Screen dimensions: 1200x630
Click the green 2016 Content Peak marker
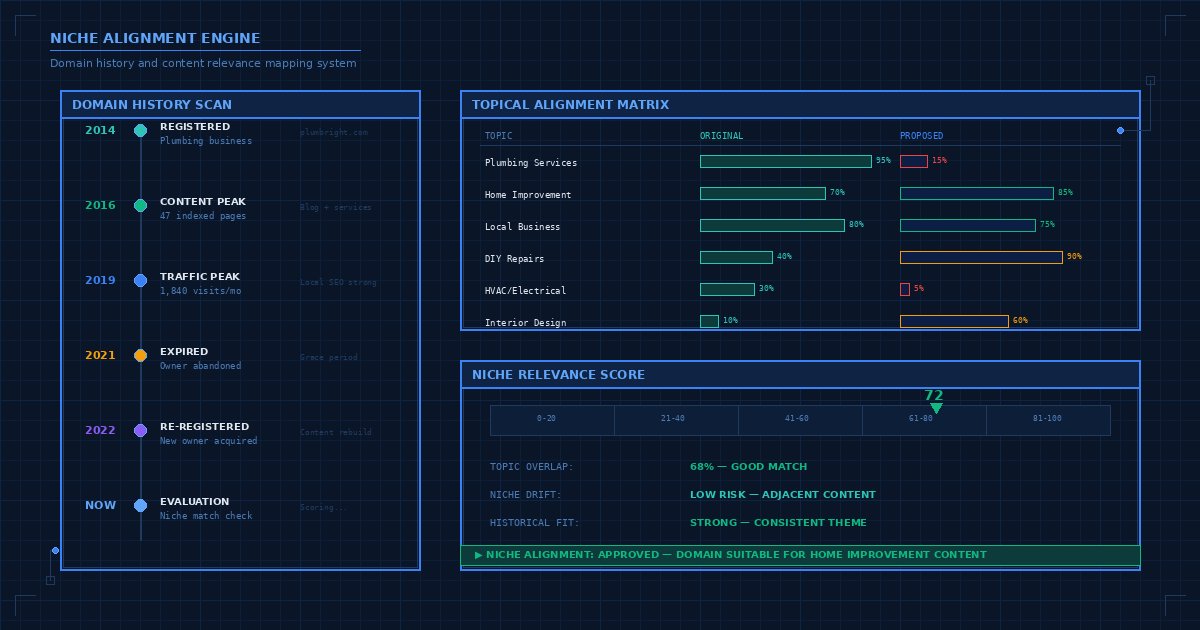(140, 206)
